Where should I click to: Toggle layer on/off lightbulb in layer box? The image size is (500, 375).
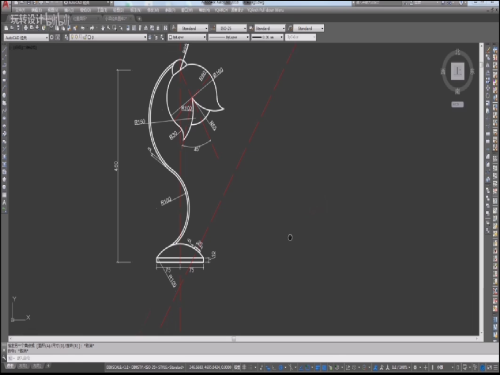[x=73, y=37]
